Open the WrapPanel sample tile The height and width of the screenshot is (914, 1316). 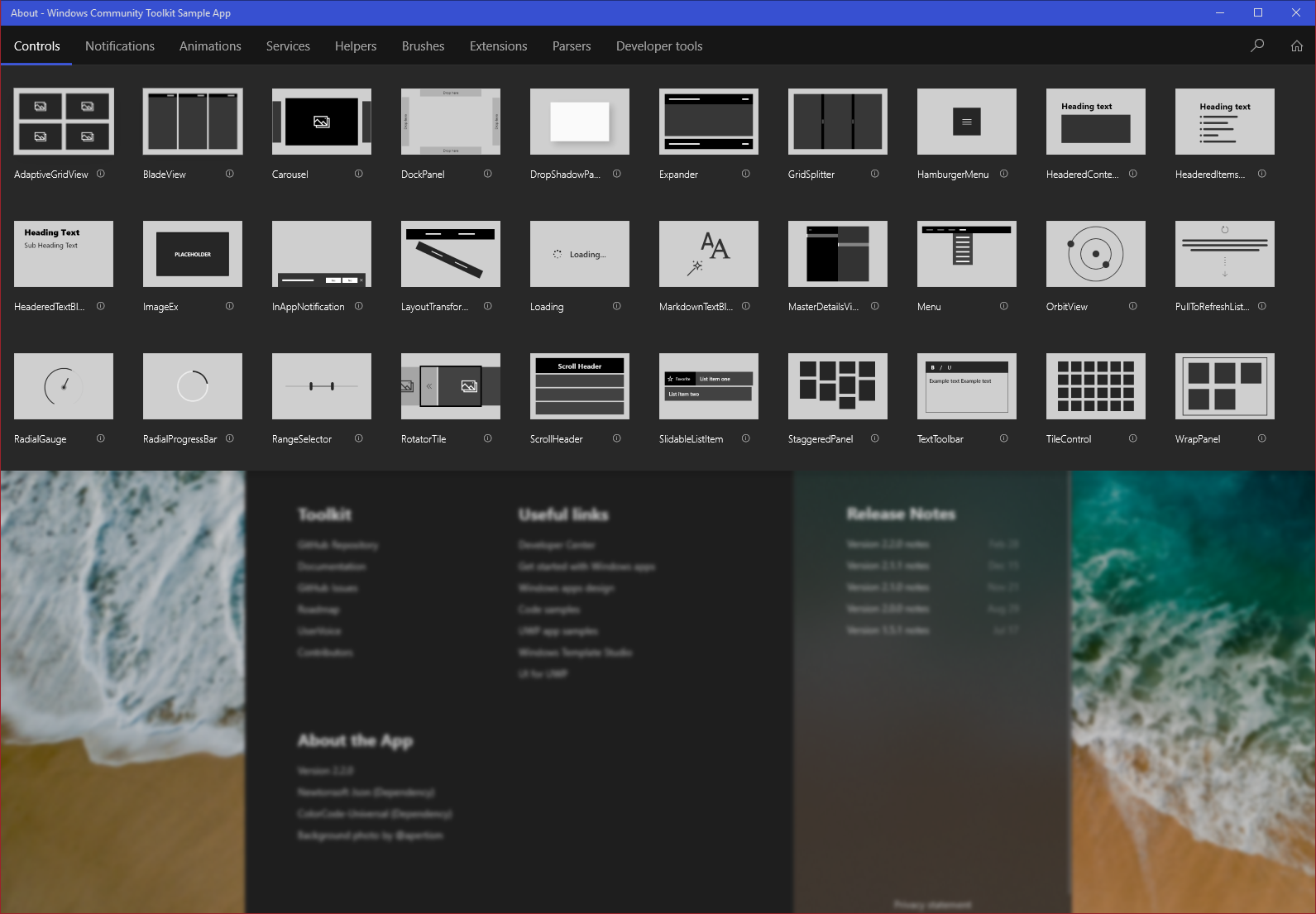click(1225, 386)
